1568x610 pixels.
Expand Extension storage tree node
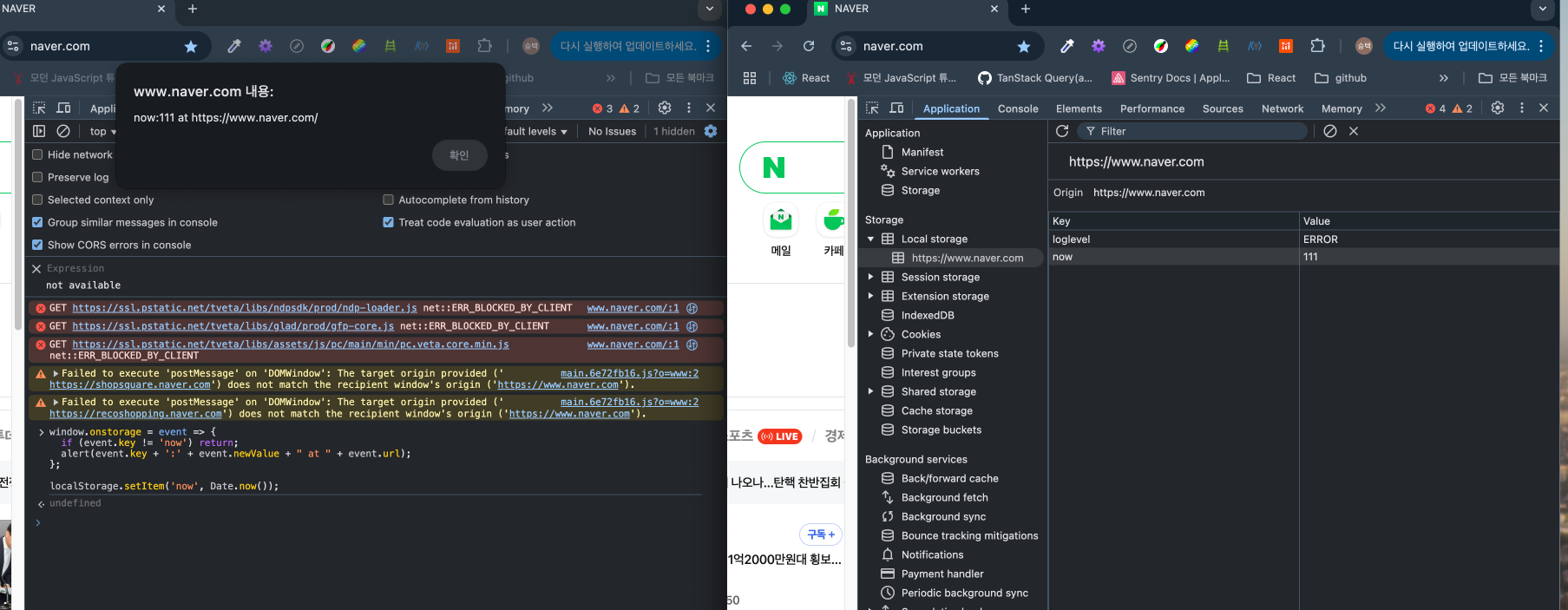[x=870, y=296]
